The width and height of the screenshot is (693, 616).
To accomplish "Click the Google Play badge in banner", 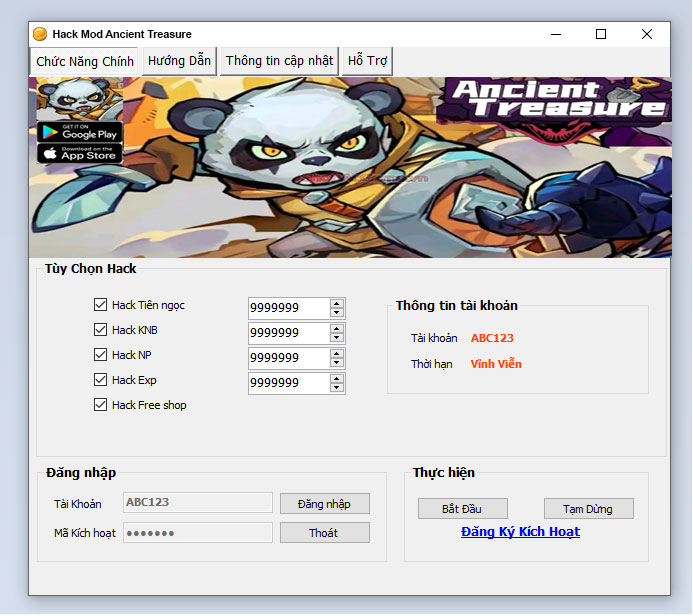I will (x=80, y=132).
